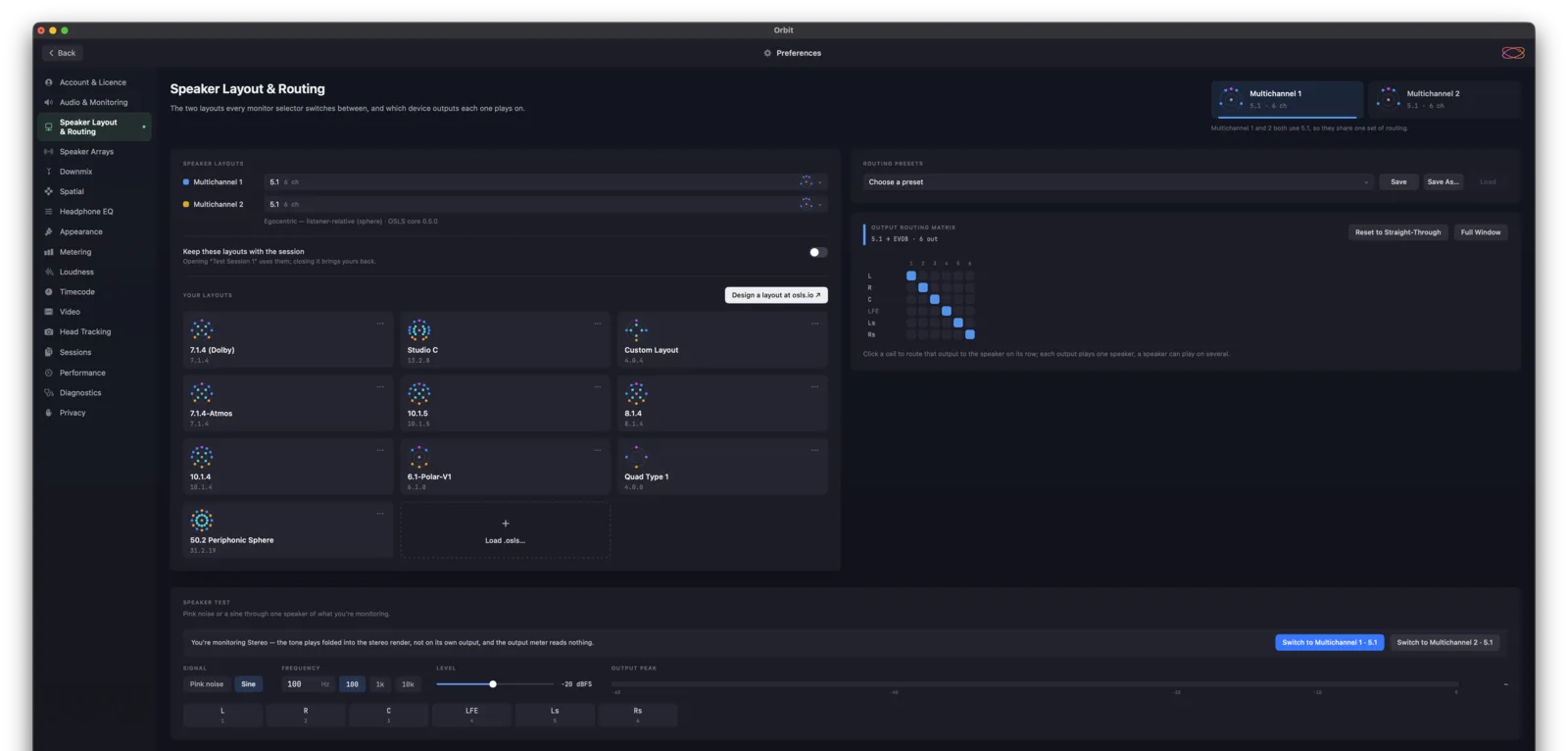Click the Metering sidebar icon

tap(48, 252)
